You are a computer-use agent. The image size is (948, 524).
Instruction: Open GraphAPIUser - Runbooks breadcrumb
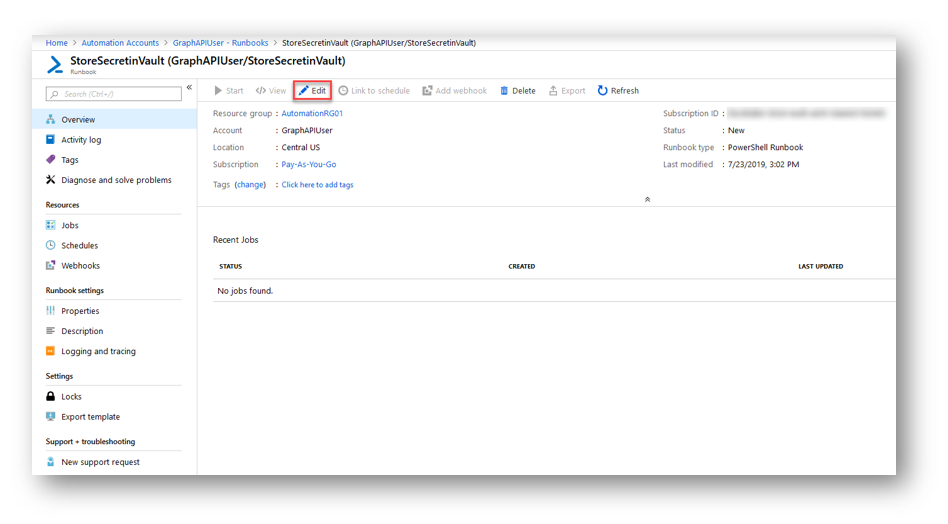point(221,43)
